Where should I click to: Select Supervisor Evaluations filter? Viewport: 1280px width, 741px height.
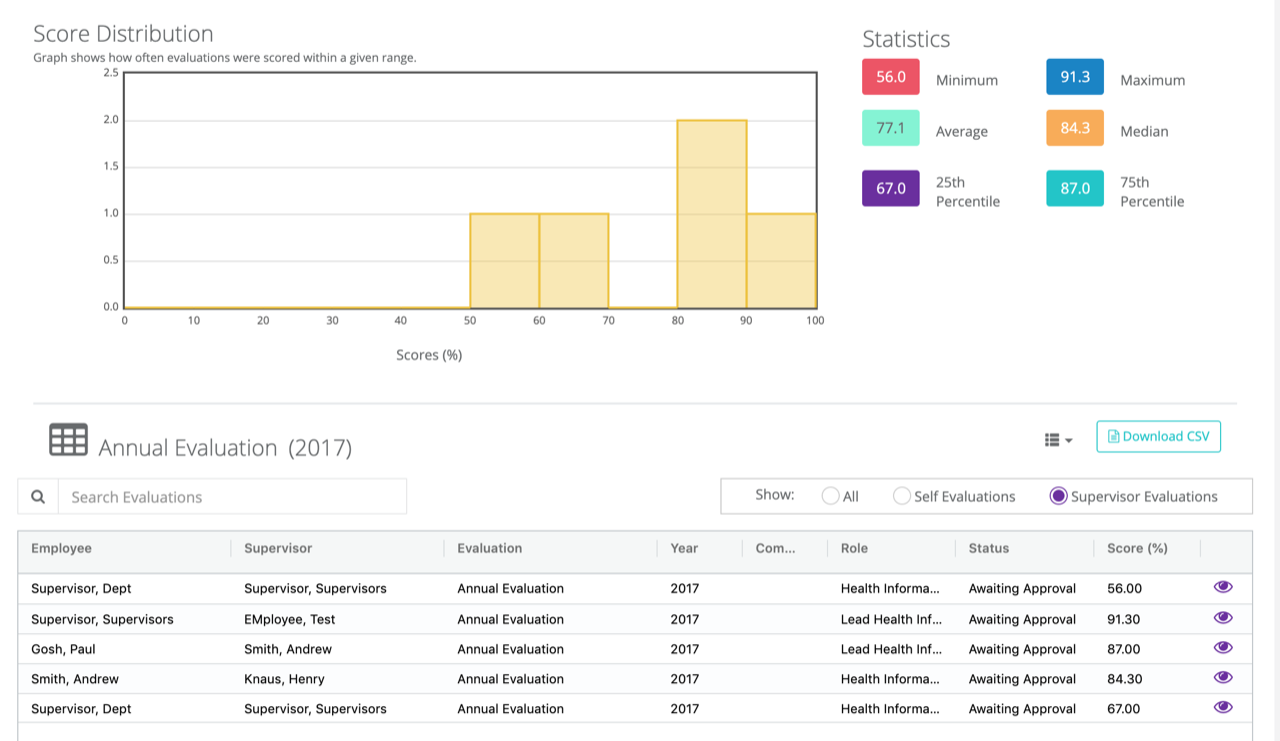tap(1058, 496)
